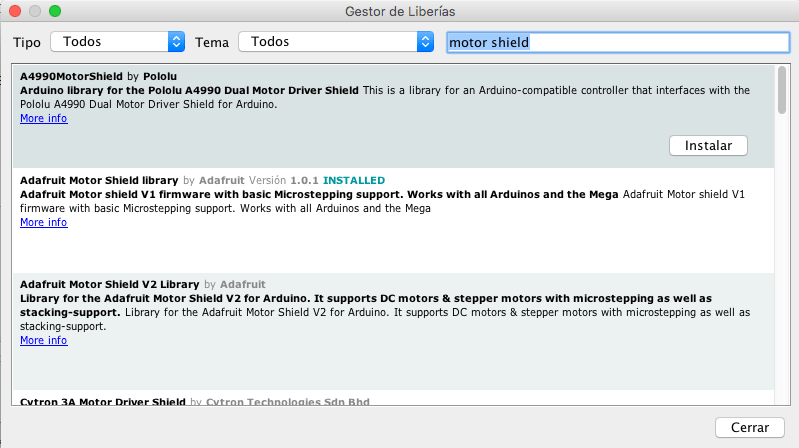Select the A4990MotorShield by Pololu entry
This screenshot has width=799, height=448.
coord(393,117)
